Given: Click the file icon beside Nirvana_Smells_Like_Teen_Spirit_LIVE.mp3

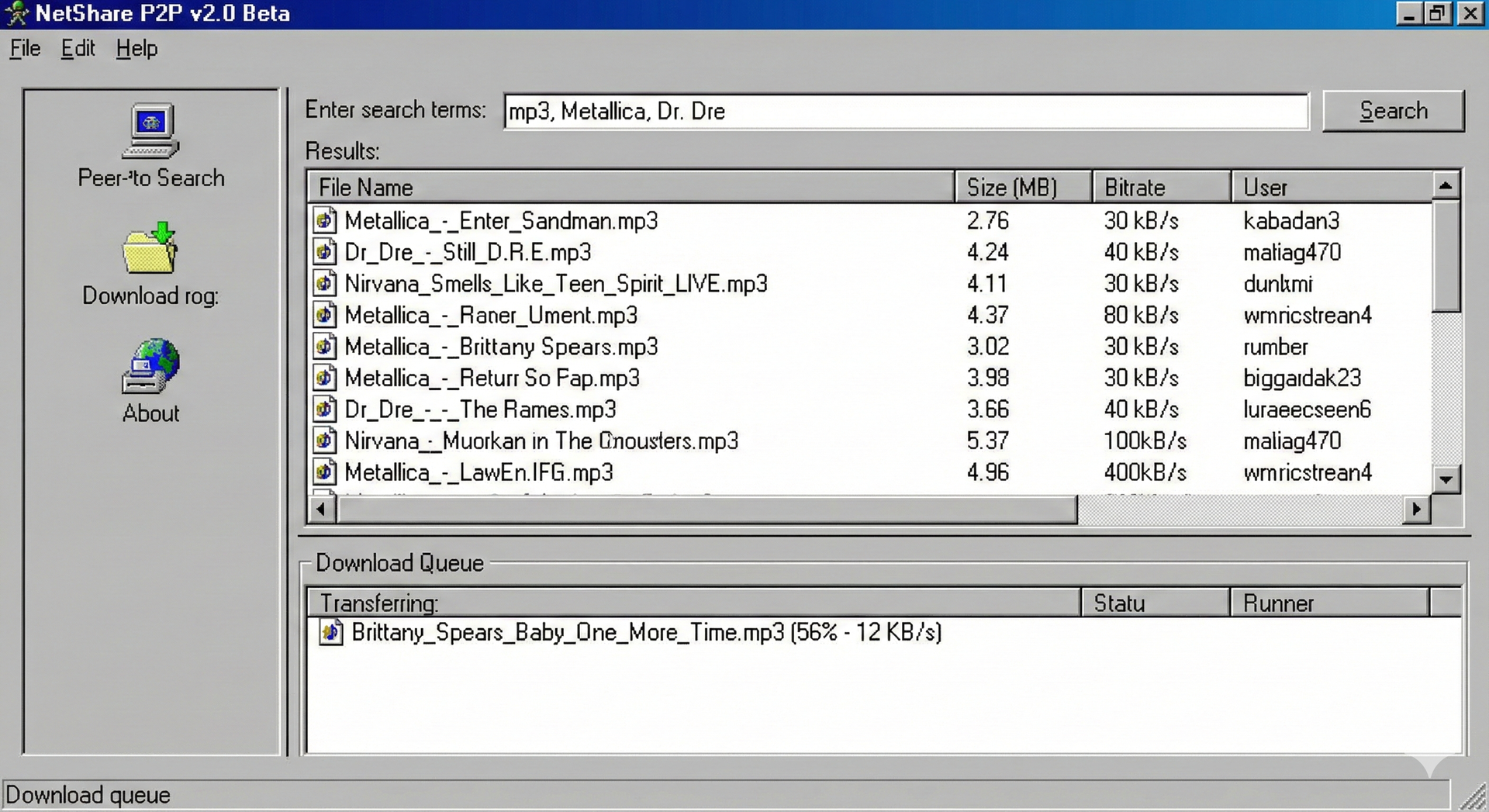Looking at the screenshot, I should [x=325, y=283].
